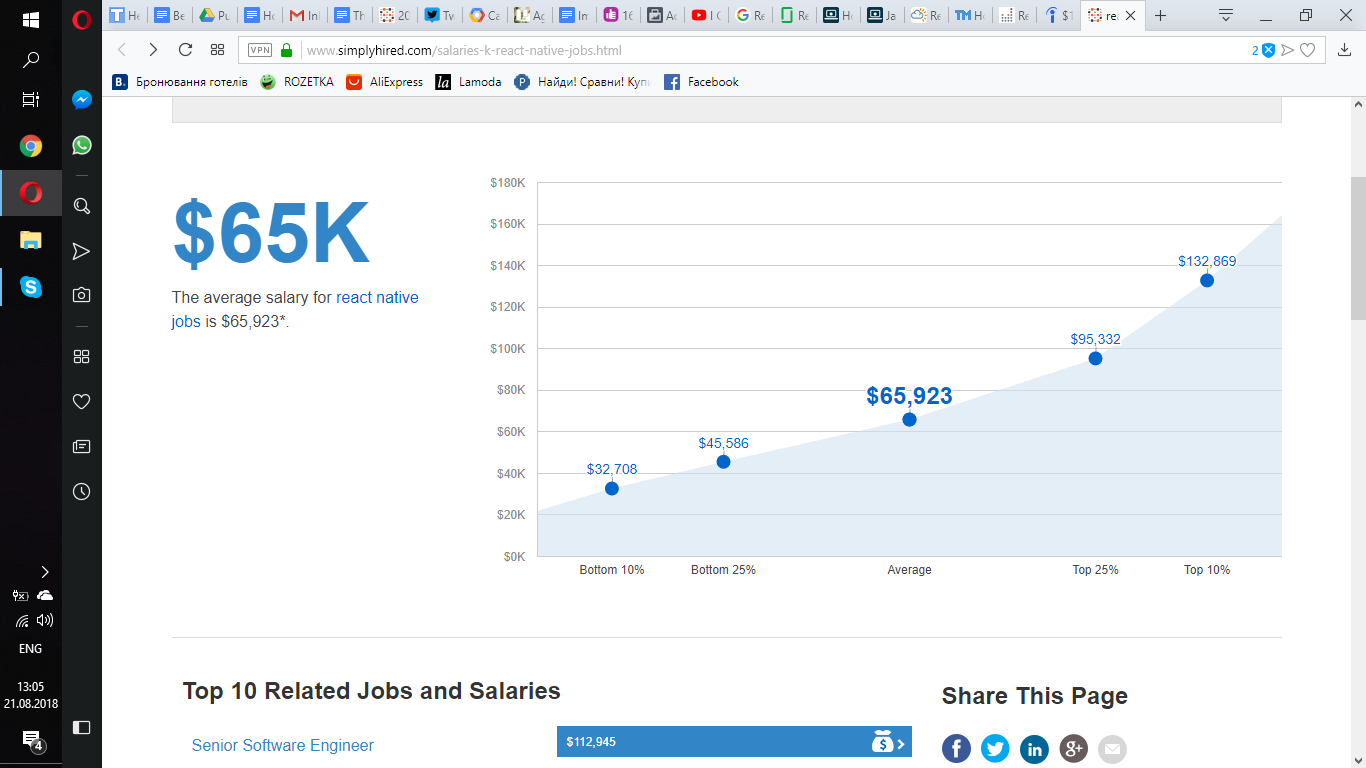1366x768 pixels.
Task: Share this page on Google Plus
Action: pyautogui.click(x=1073, y=748)
